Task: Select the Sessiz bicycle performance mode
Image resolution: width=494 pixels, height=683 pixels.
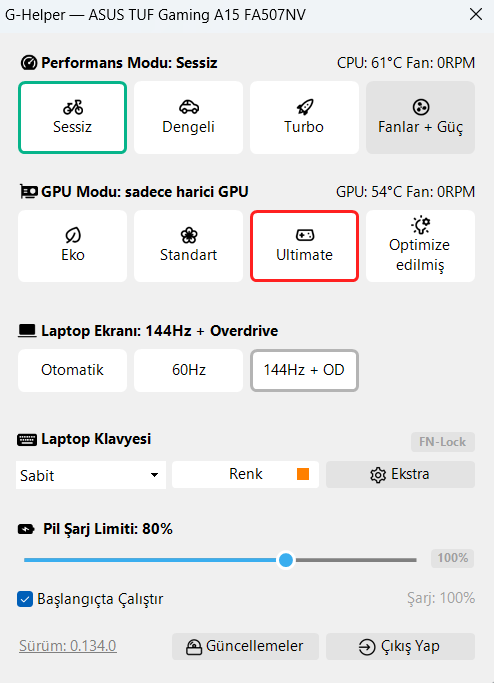Action: coord(72,118)
